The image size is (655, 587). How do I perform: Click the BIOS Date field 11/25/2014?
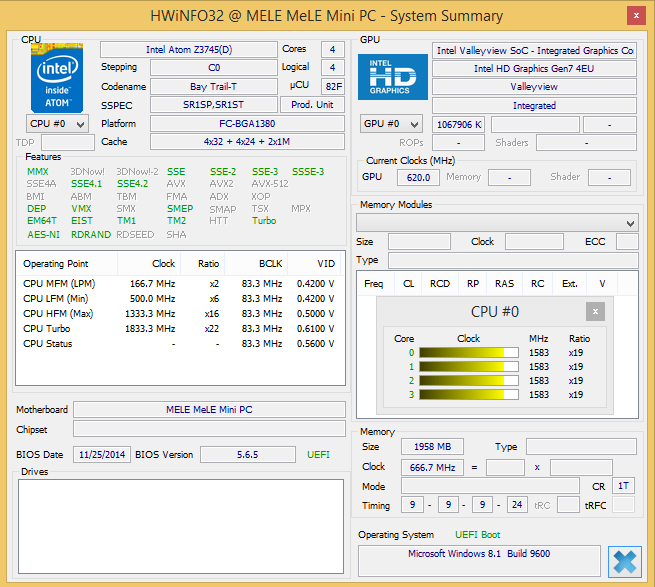pos(102,455)
